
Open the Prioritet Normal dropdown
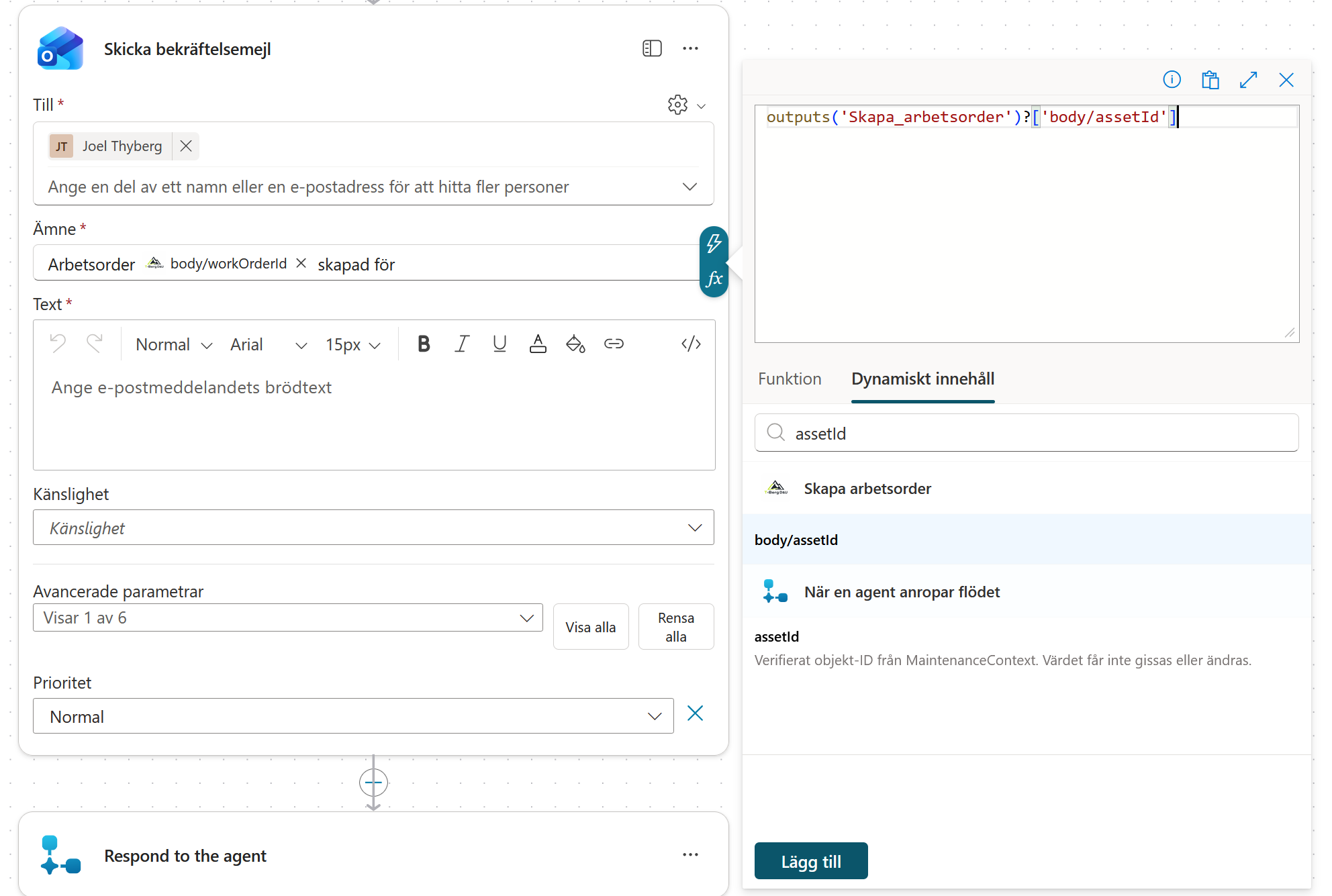coord(353,716)
